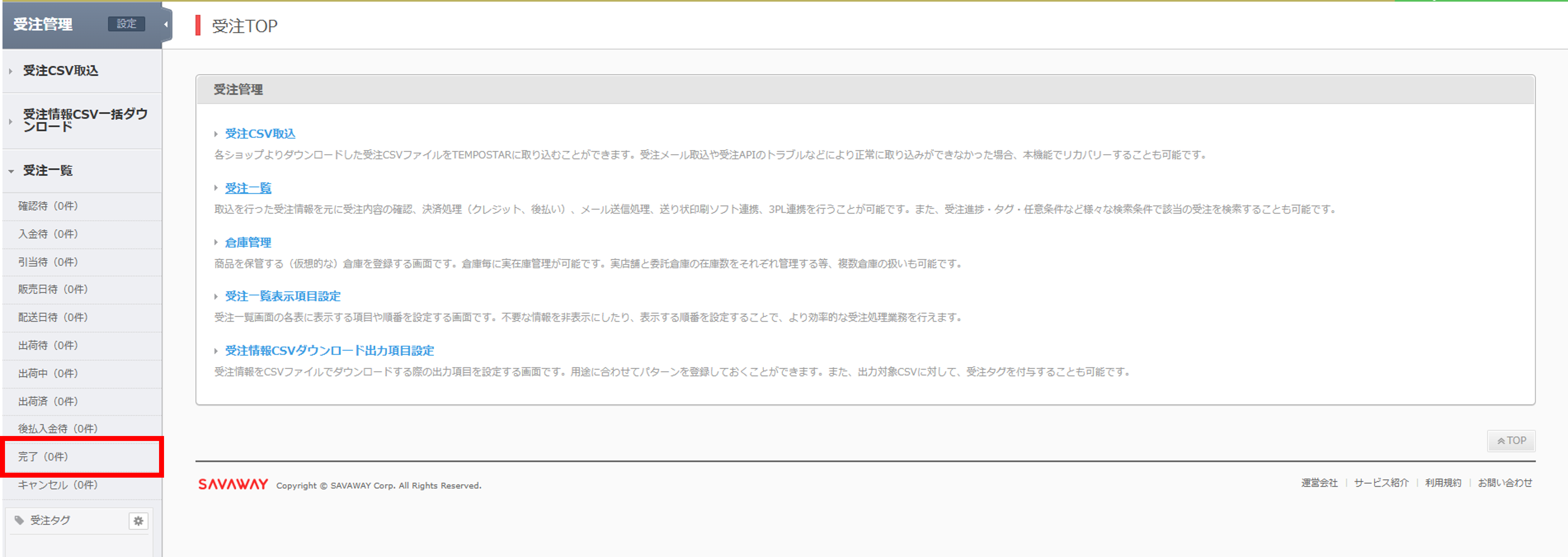The width and height of the screenshot is (1568, 557).
Task: Open the 受注一覧 link in main panel
Action: tap(248, 189)
